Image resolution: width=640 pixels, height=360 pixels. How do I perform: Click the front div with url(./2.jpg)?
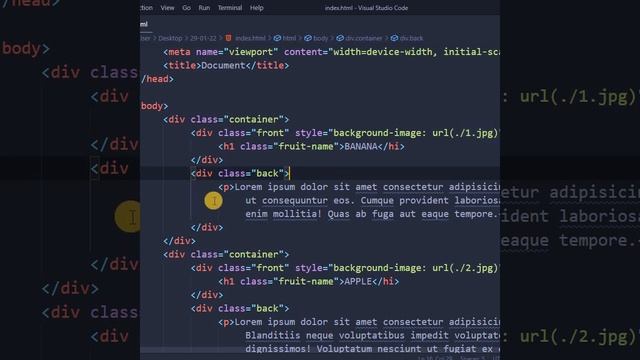(x=345, y=268)
